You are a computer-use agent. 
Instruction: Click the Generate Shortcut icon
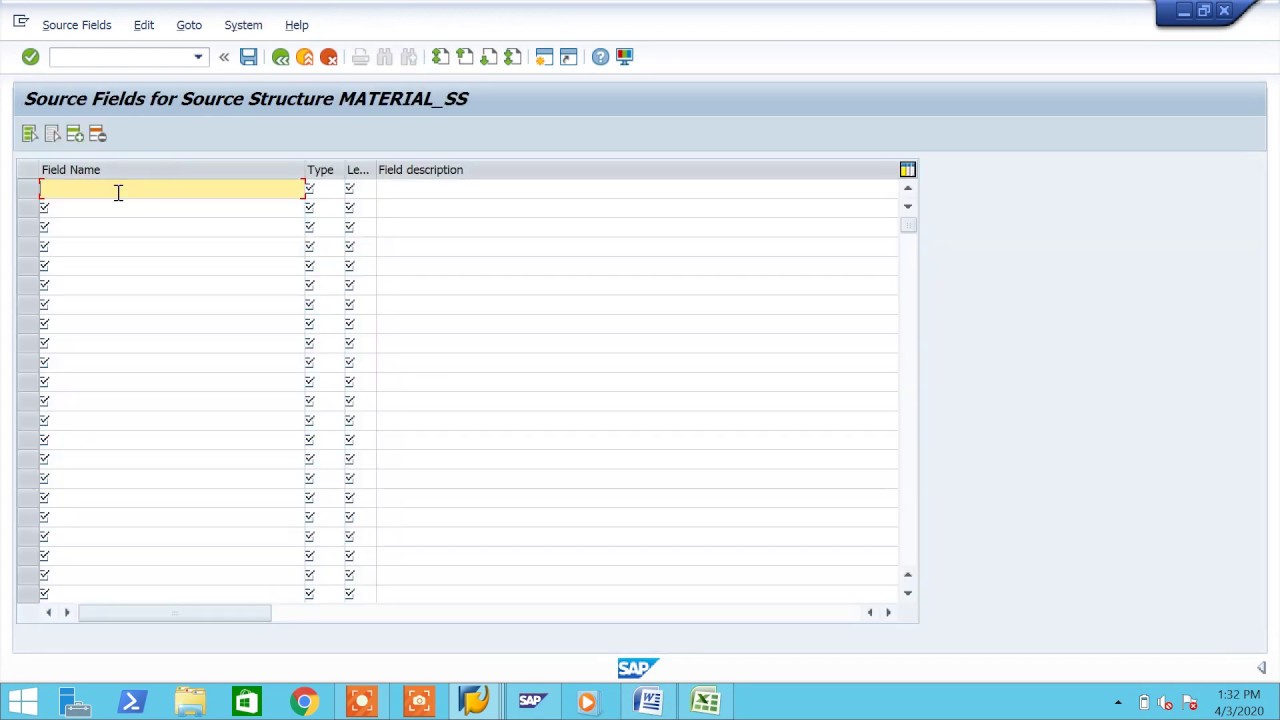pyautogui.click(x=568, y=57)
